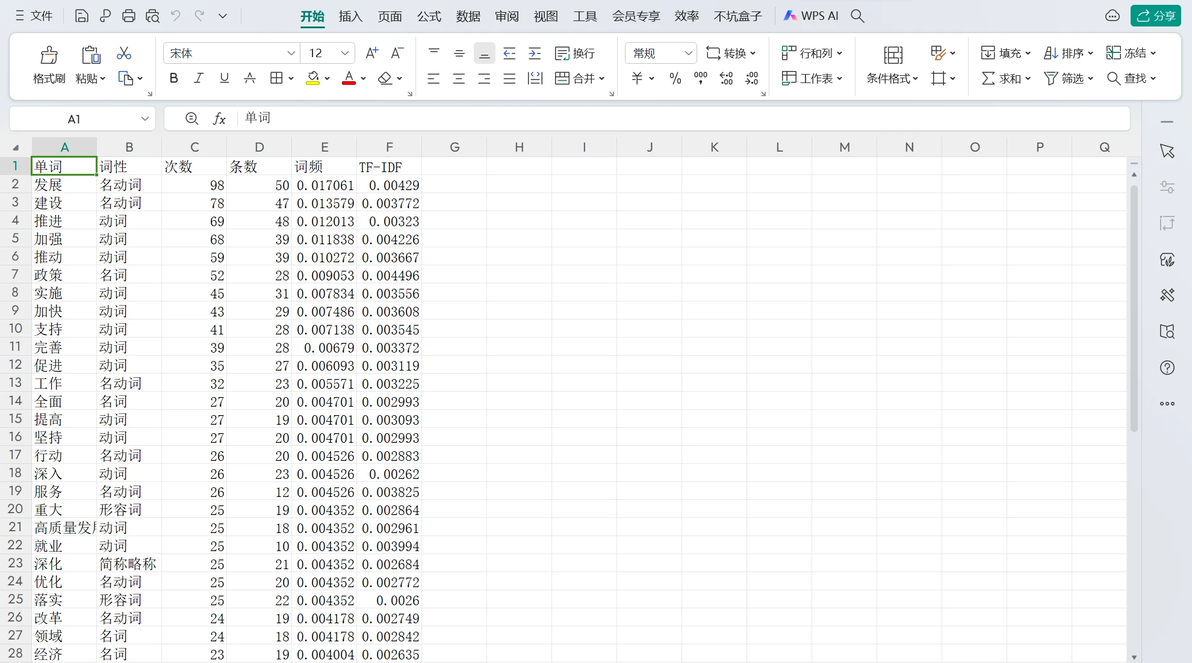Click the Sum (求和) button
Image resolution: width=1192 pixels, height=663 pixels.
tap(1006, 78)
